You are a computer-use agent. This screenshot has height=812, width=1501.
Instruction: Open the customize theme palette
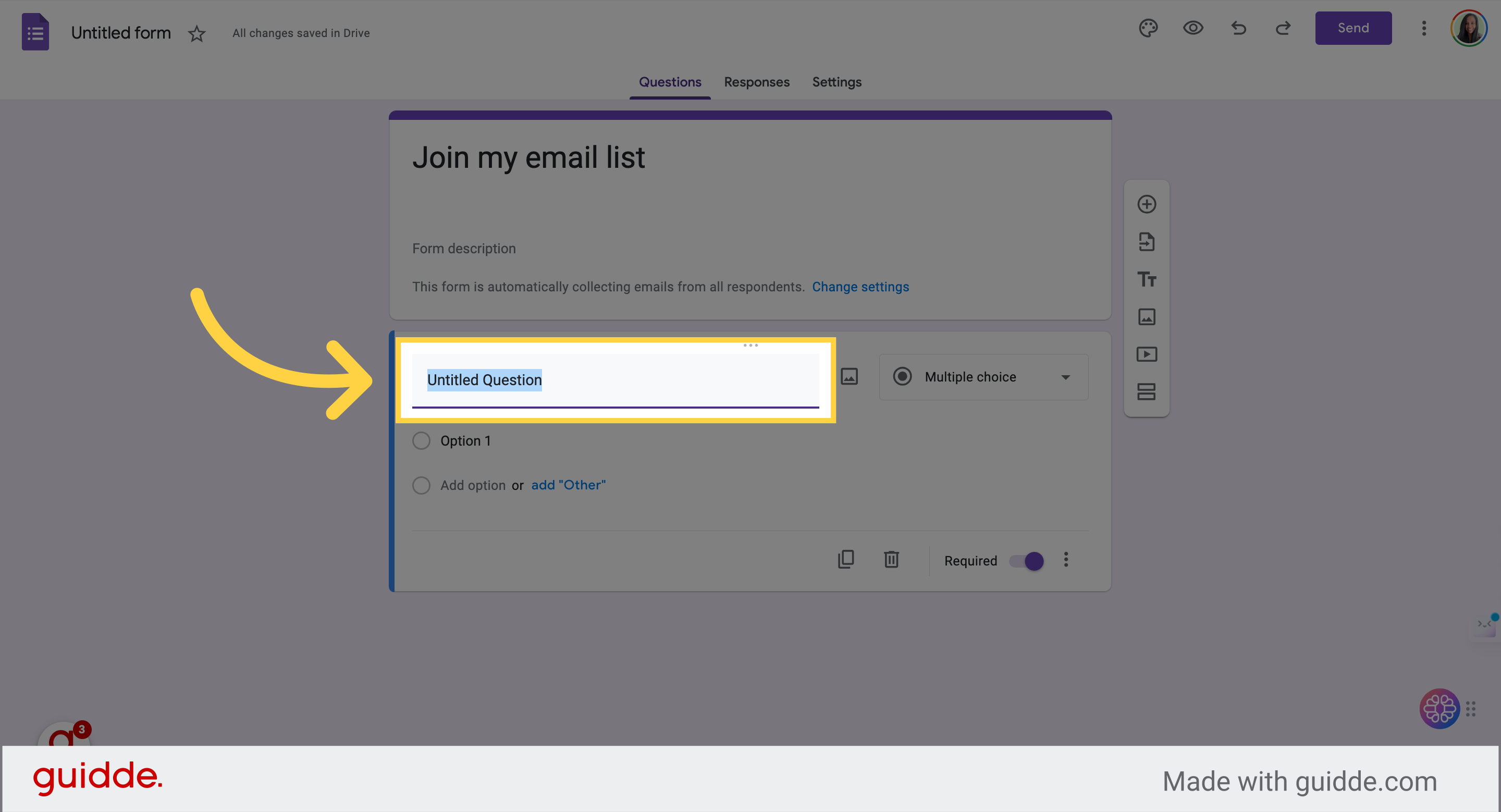tap(1148, 28)
